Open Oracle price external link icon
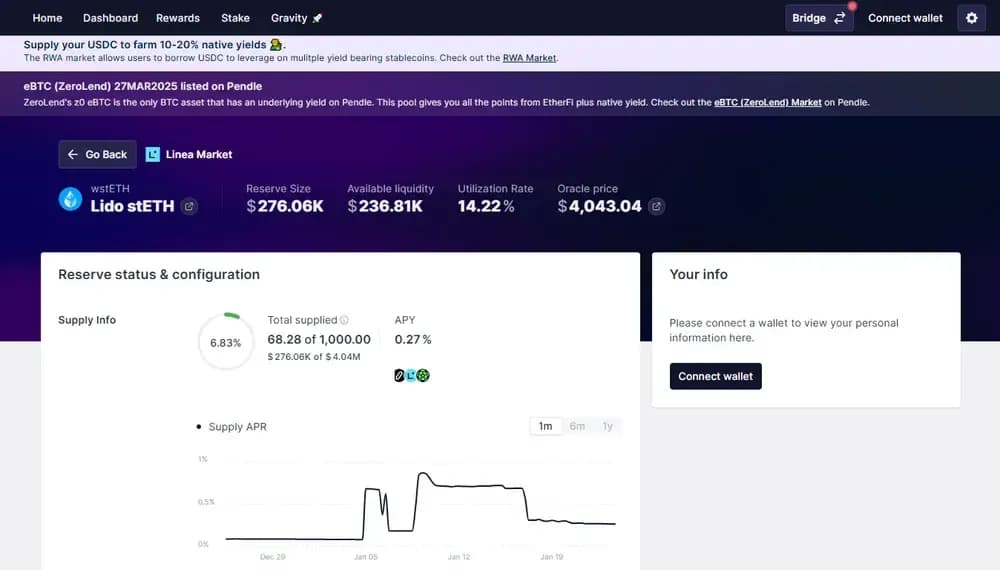 [x=656, y=207]
